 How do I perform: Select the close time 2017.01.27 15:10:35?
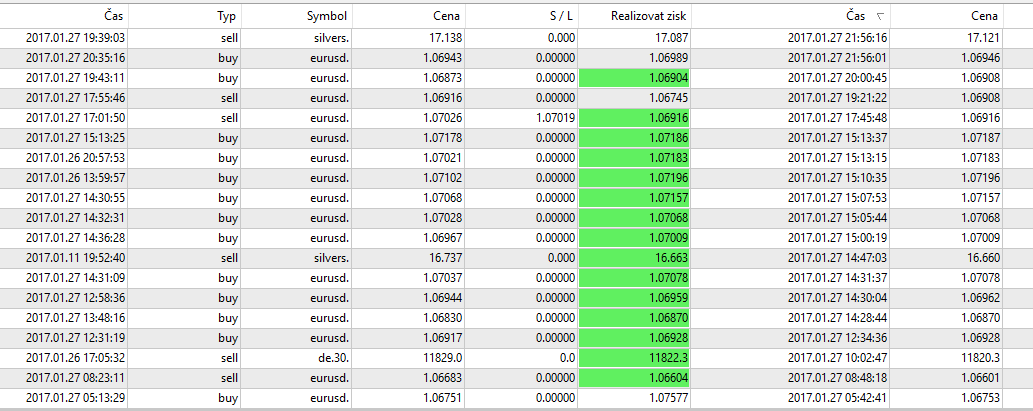(x=837, y=179)
